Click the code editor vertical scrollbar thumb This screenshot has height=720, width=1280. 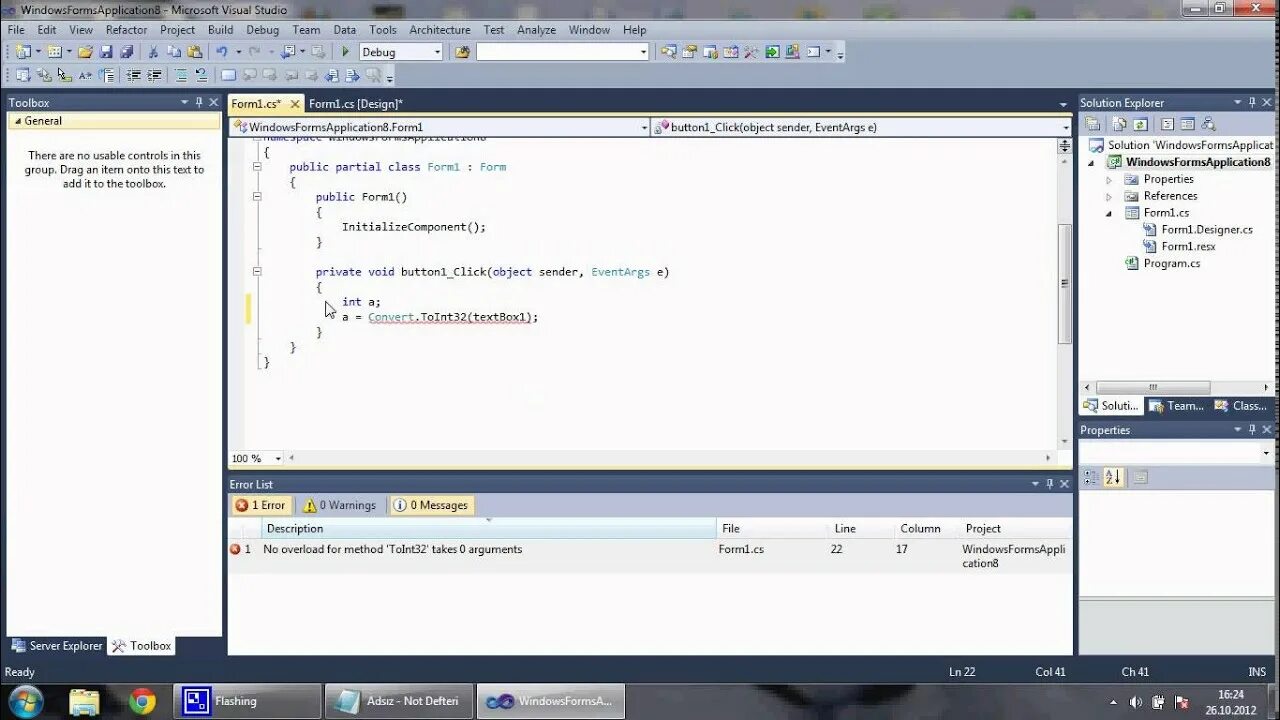pos(1065,283)
